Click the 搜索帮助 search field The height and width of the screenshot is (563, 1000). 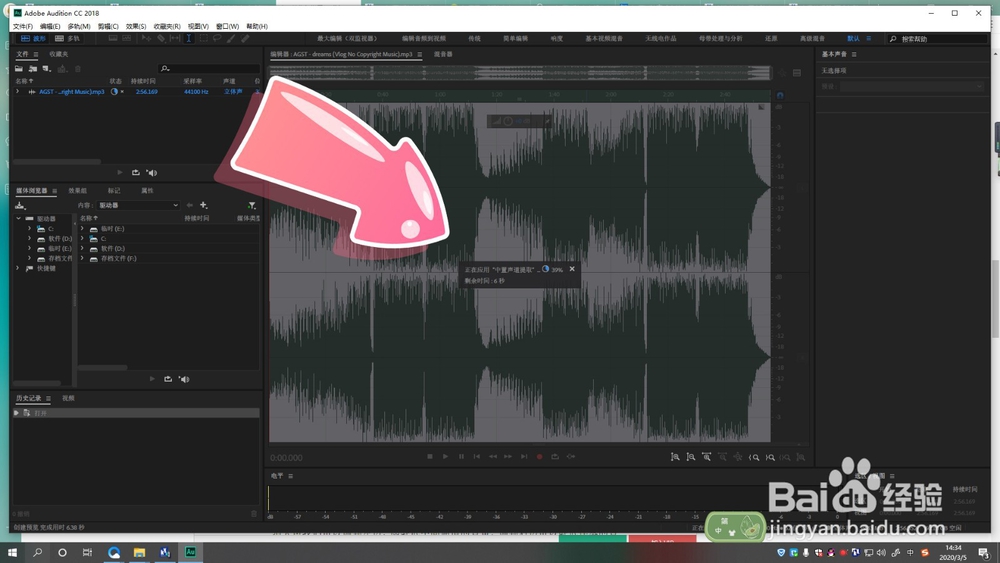pyautogui.click(x=938, y=39)
